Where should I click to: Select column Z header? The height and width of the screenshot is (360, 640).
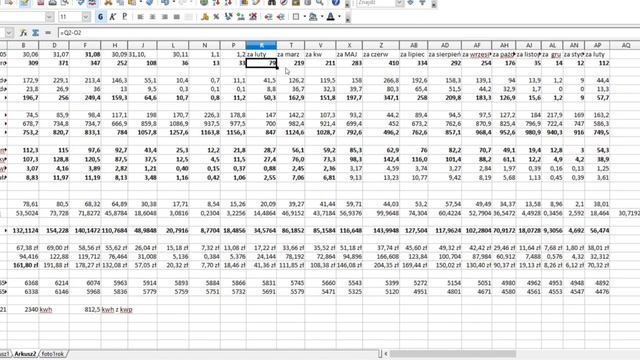(381, 45)
